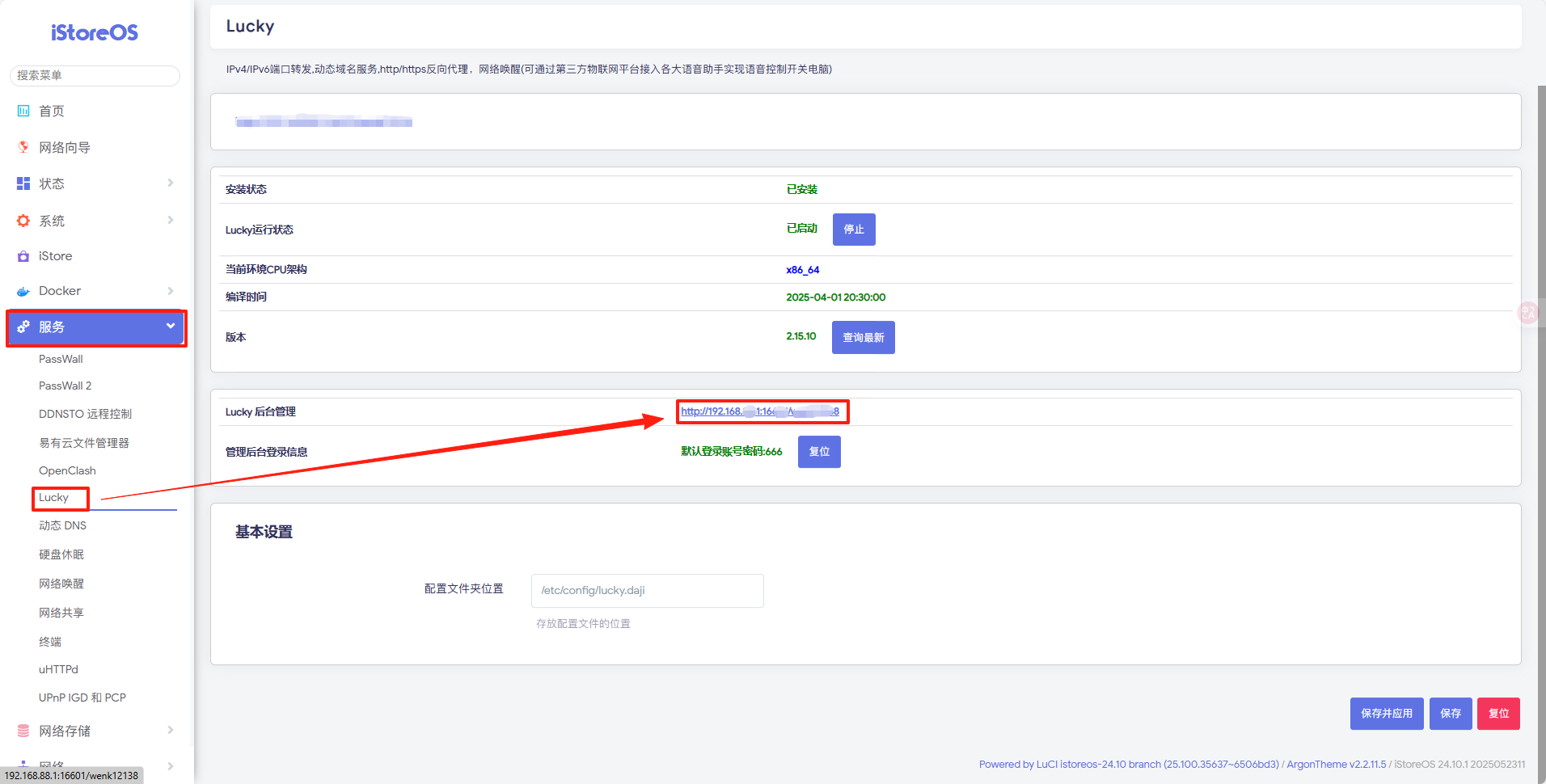Click the 已启动 running status text
Viewport: 1546px width, 784px height.
[x=801, y=229]
